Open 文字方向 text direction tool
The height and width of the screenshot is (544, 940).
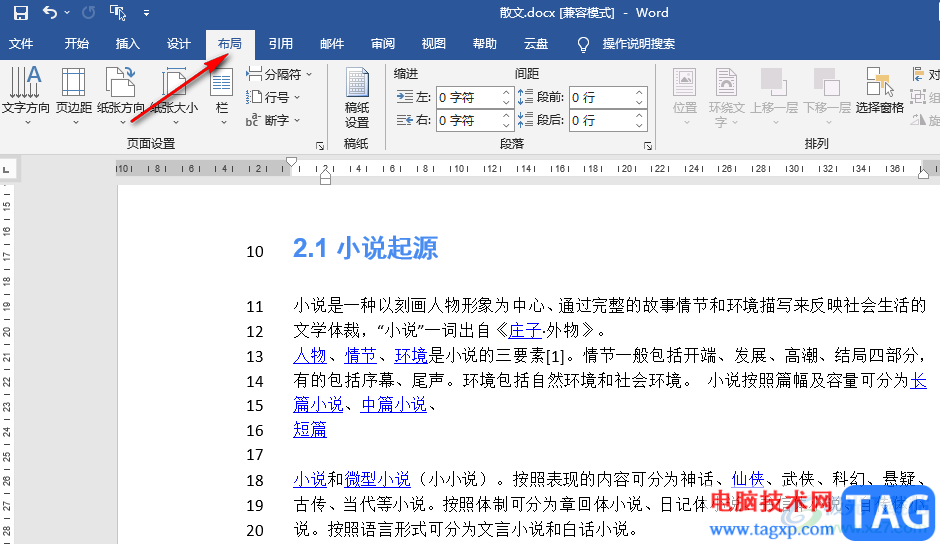coord(25,95)
